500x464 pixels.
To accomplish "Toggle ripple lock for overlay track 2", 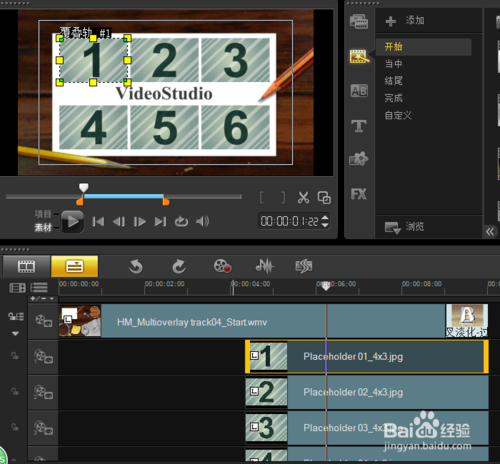I will click(15, 391).
